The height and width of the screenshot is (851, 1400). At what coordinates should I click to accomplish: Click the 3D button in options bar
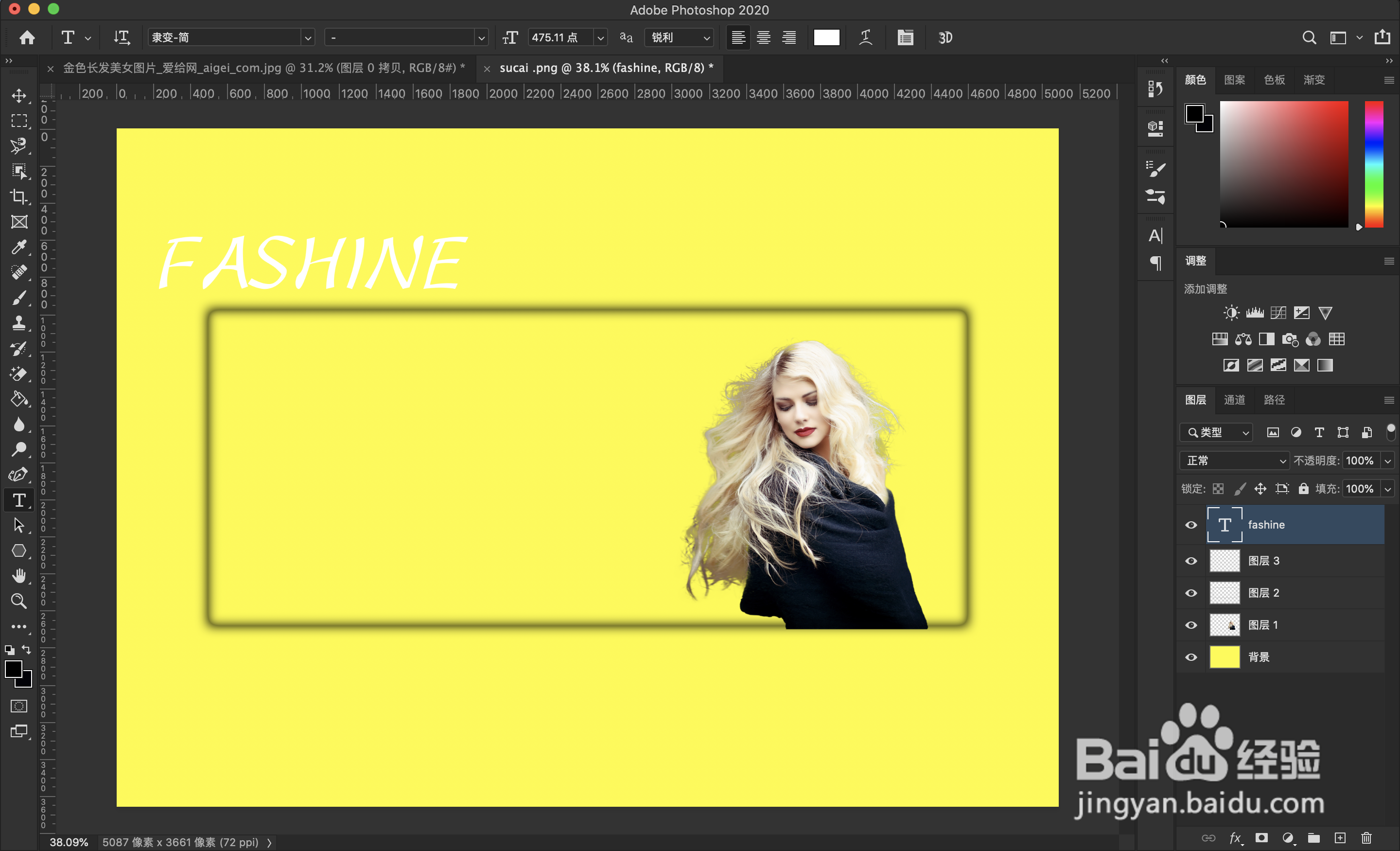click(945, 37)
